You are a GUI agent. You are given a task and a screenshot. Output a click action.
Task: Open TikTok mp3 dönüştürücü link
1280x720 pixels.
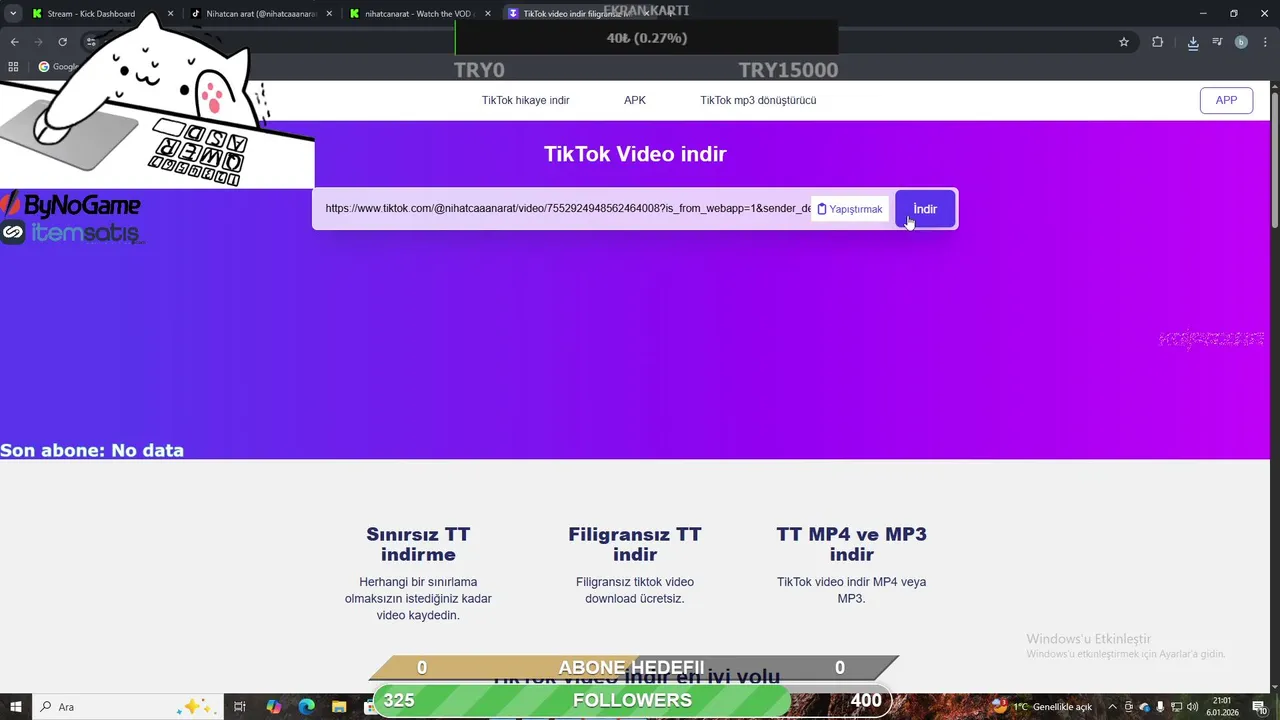click(x=758, y=100)
